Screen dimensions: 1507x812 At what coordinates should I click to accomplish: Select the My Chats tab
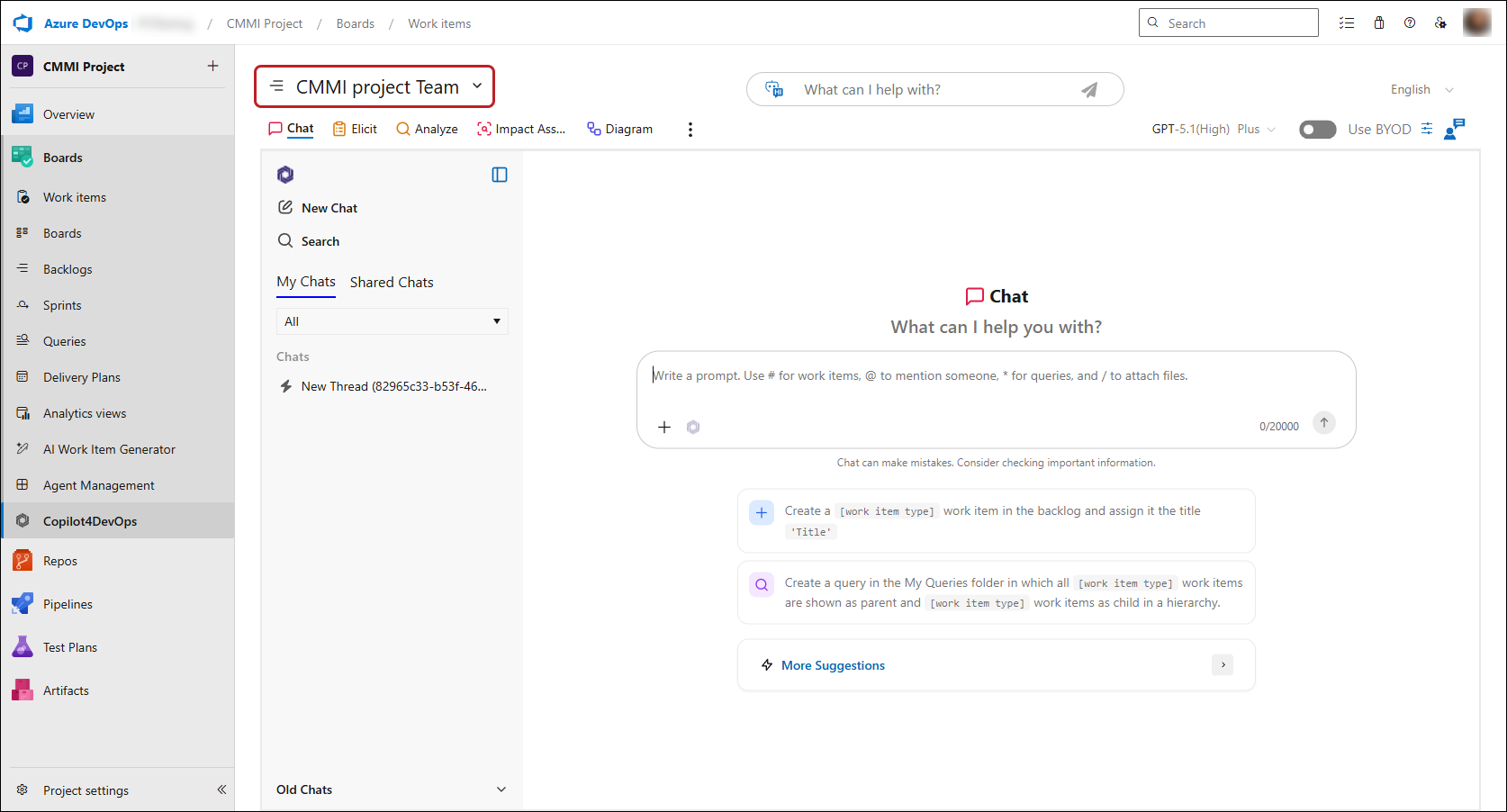(x=306, y=282)
